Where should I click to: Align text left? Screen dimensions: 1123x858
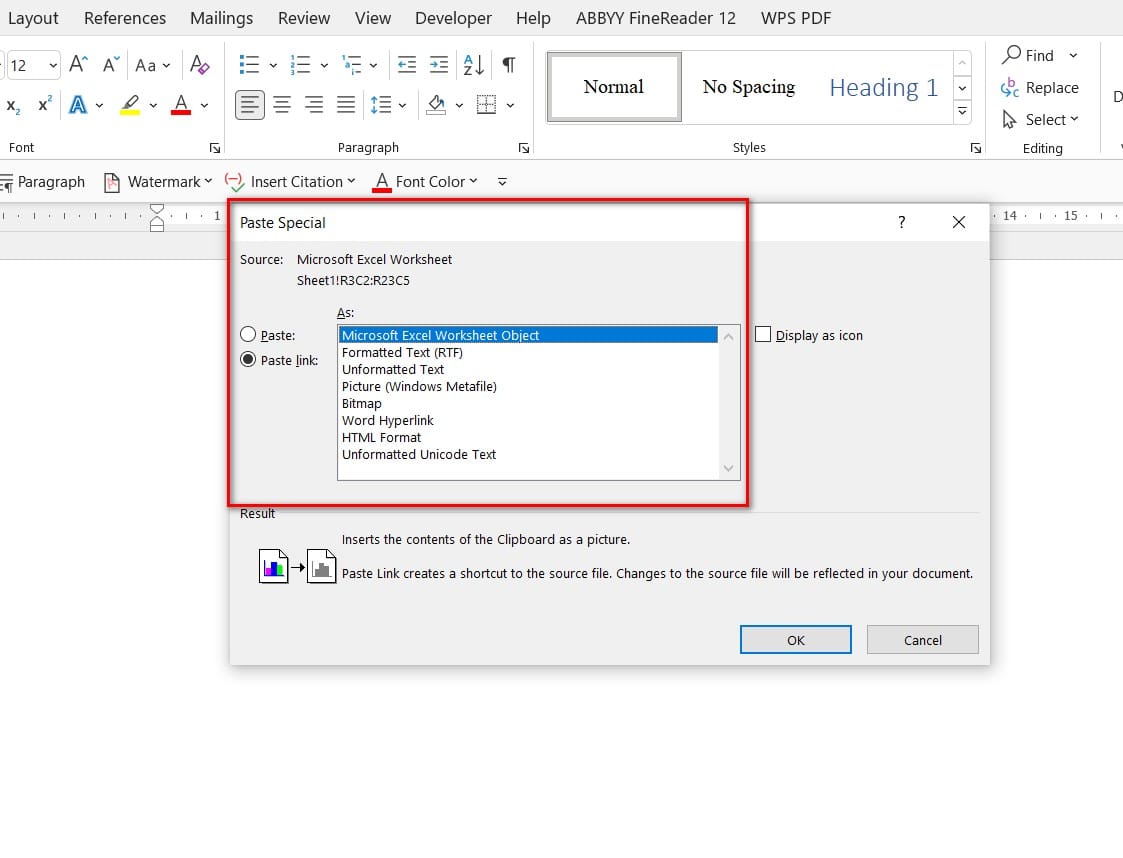(x=250, y=105)
